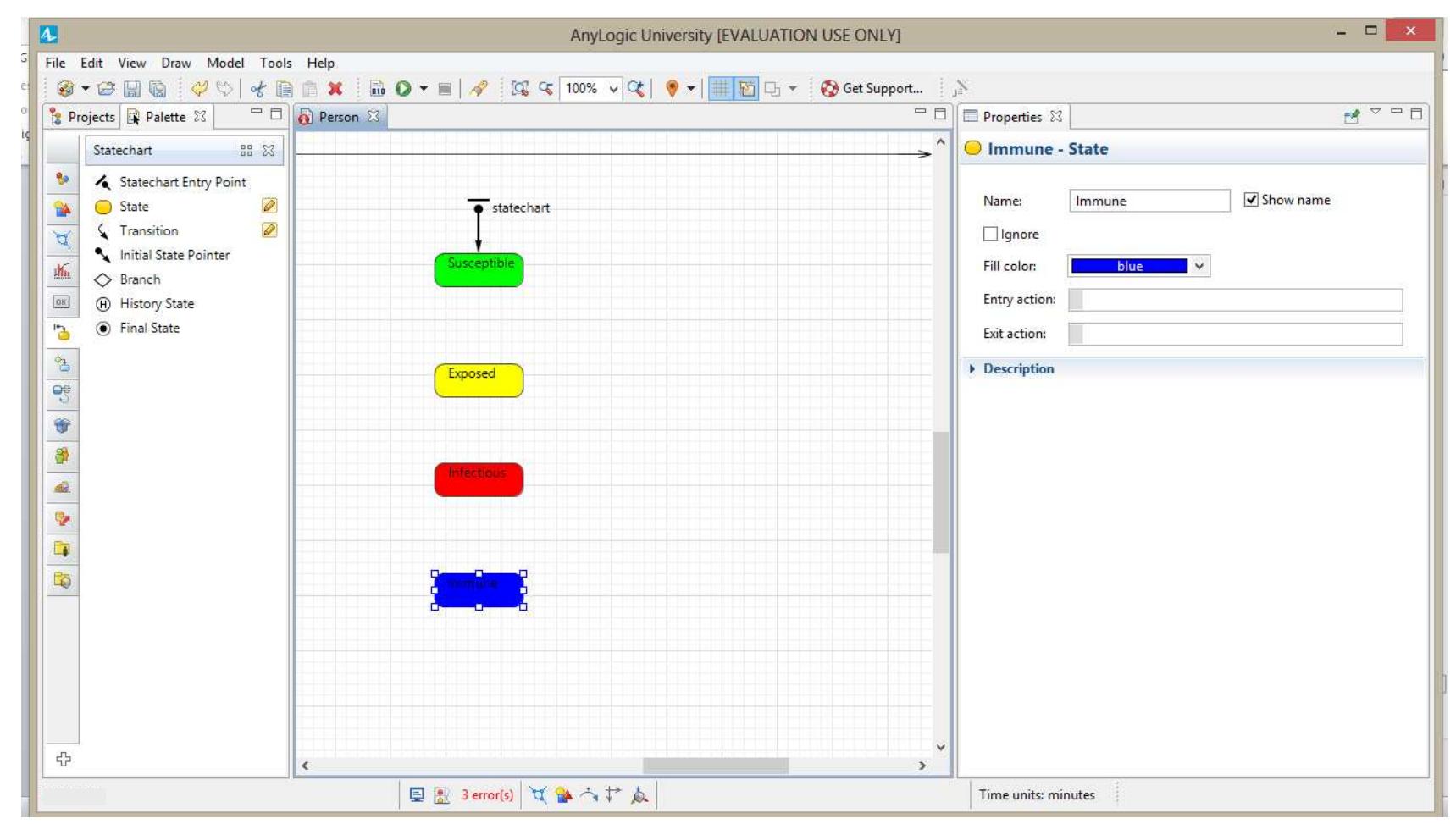Click the Entry action input field
The height and width of the screenshot is (824, 1456).
point(1235,300)
